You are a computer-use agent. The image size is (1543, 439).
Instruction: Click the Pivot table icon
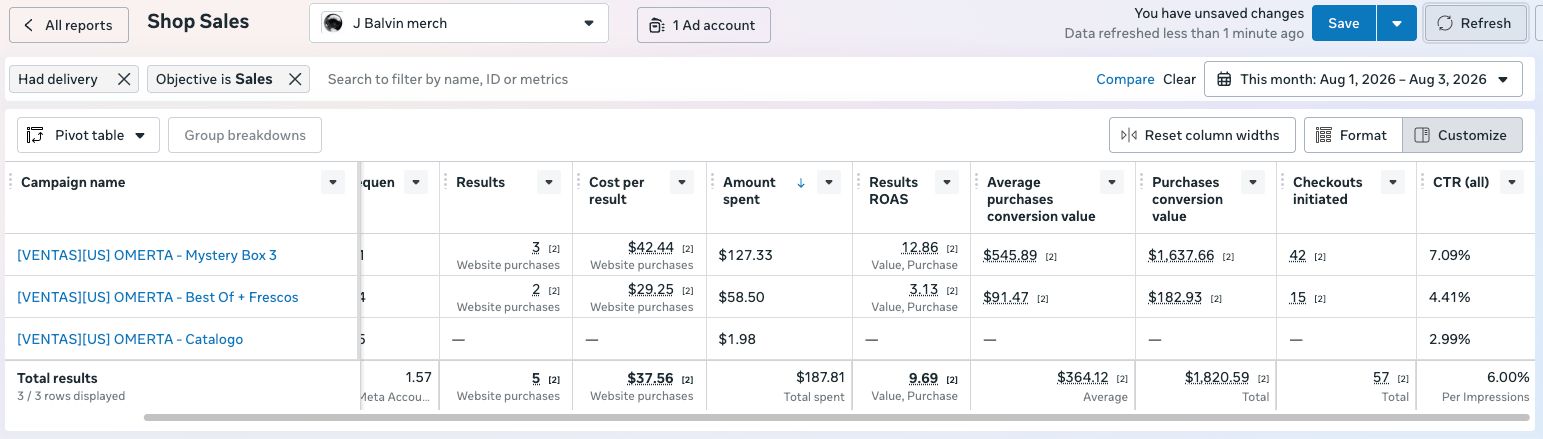[x=36, y=135]
